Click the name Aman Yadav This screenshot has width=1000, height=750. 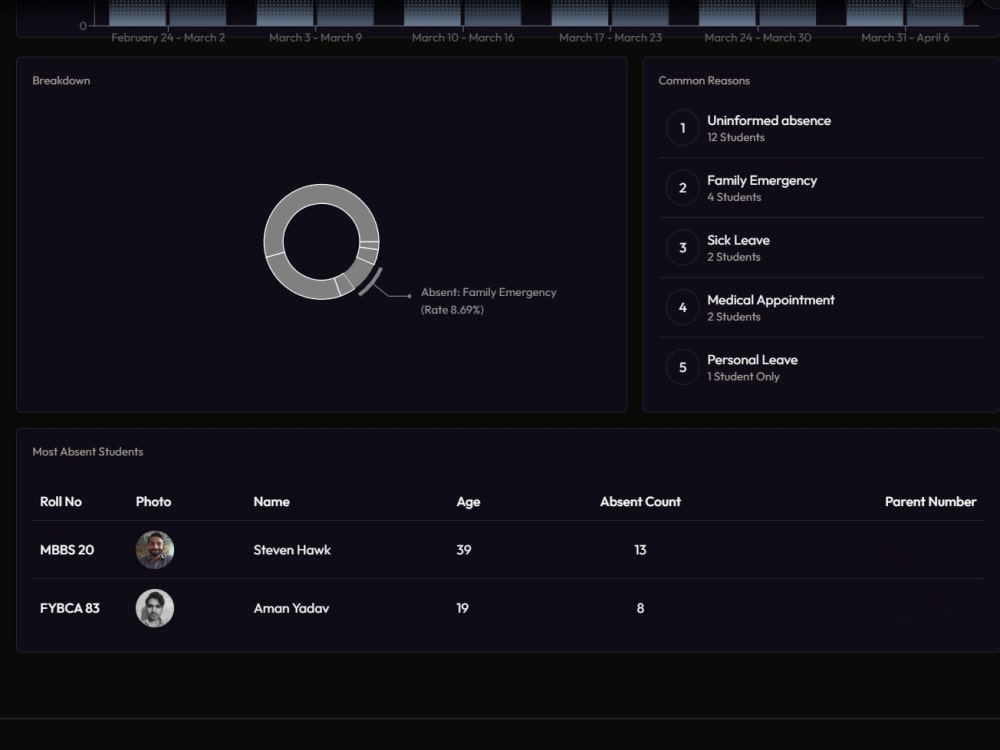pos(291,608)
